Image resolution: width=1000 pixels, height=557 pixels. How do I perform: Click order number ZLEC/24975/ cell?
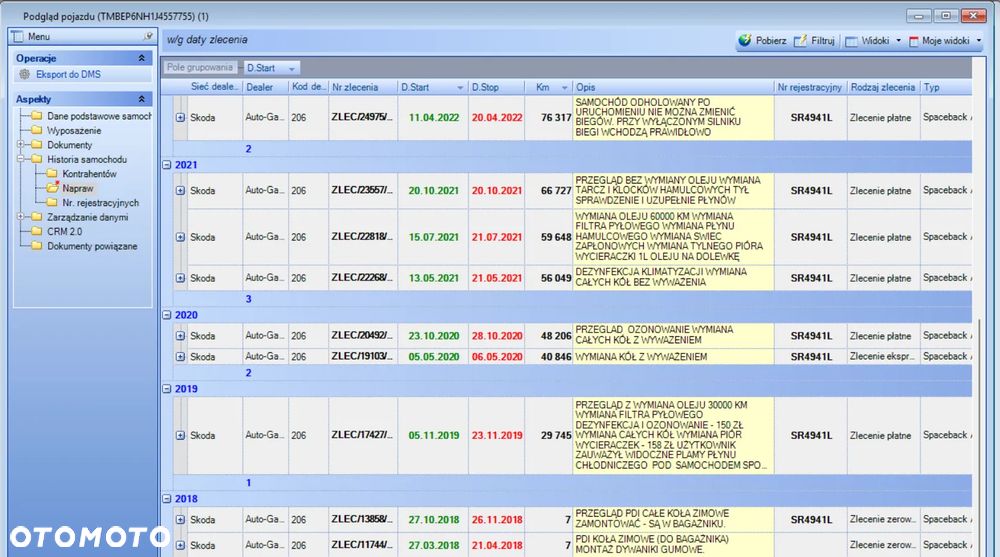coord(363,117)
